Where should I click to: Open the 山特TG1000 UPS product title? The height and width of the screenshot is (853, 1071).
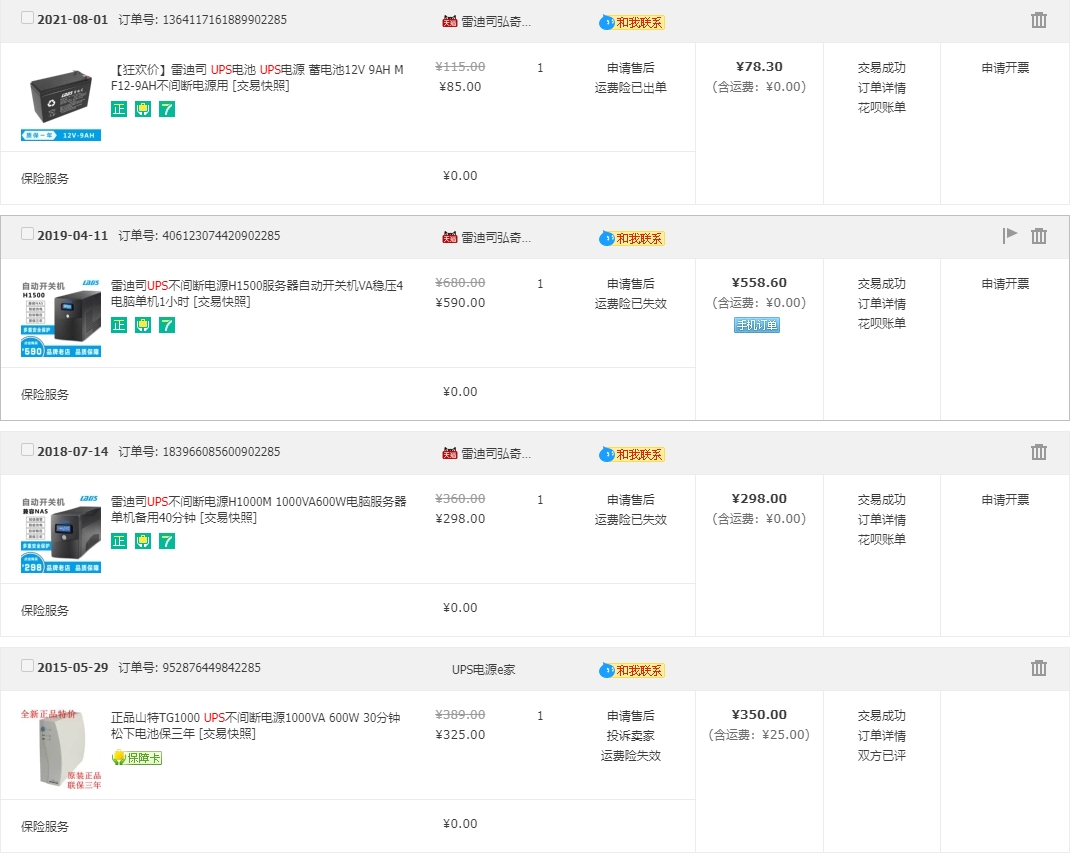pyautogui.click(x=255, y=725)
